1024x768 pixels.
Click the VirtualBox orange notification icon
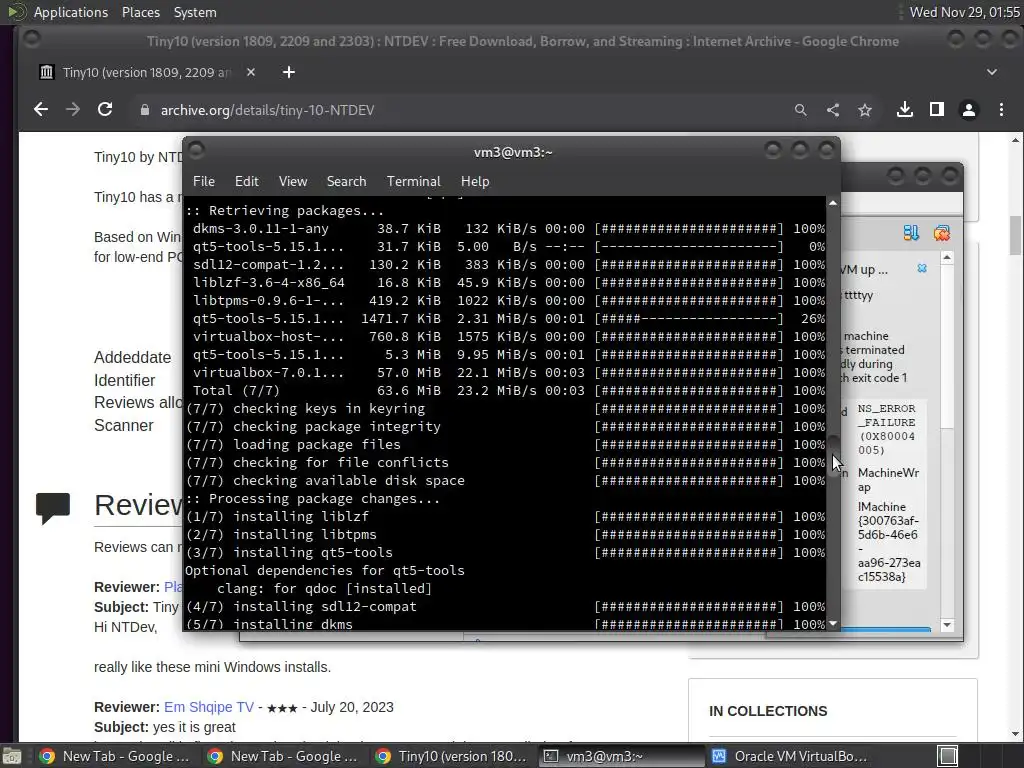click(x=942, y=232)
